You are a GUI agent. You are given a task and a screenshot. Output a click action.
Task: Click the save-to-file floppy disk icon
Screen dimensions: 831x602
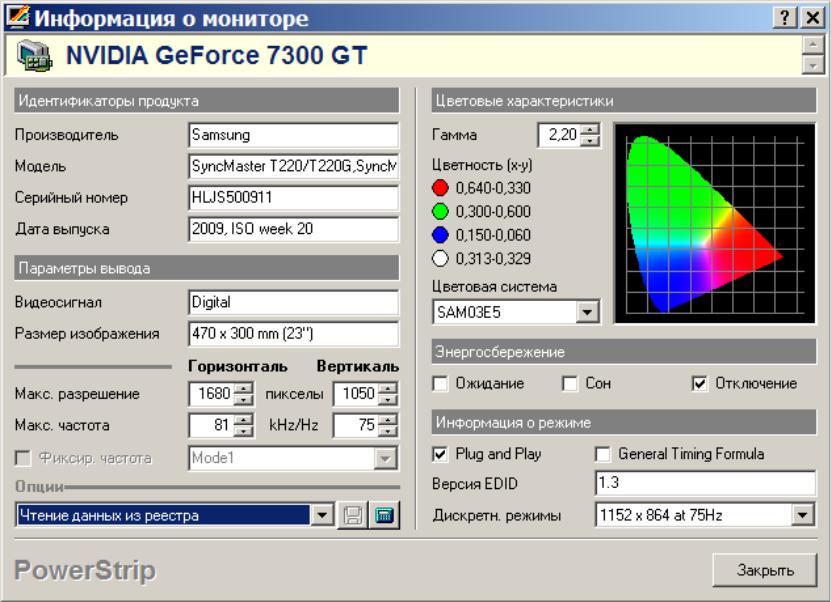click(352, 515)
